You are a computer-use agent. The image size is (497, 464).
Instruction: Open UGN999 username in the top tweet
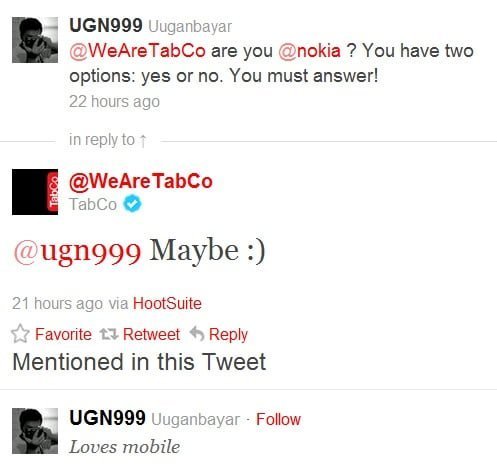106,25
